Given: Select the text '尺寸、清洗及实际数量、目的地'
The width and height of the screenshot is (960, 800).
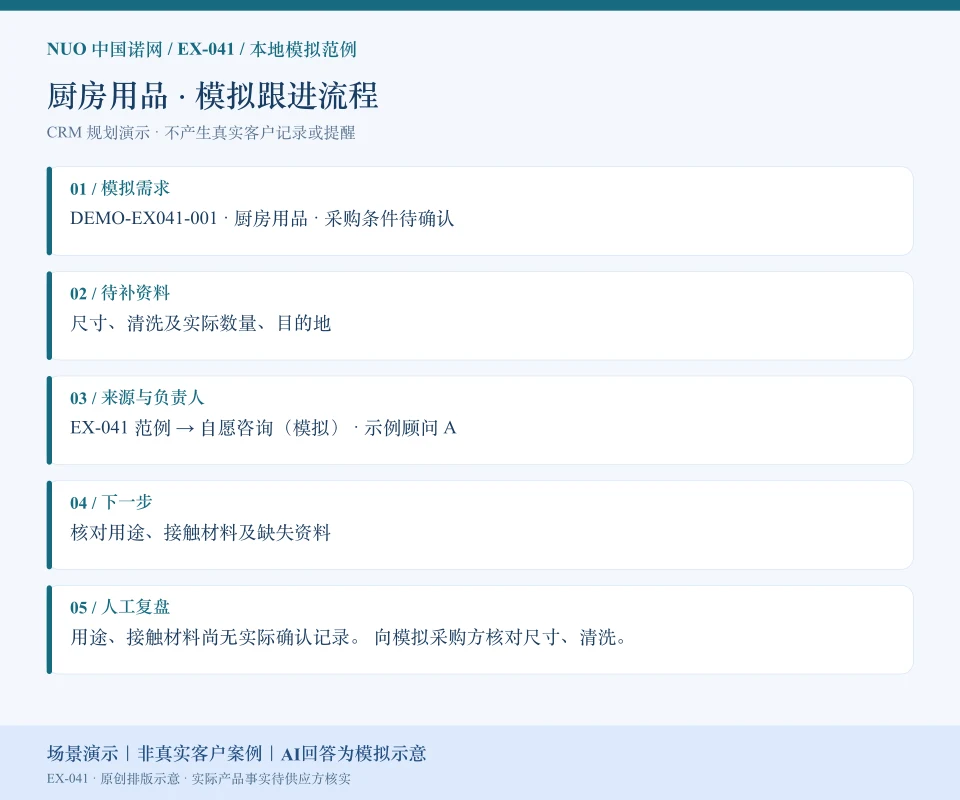Looking at the screenshot, I should (200, 323).
